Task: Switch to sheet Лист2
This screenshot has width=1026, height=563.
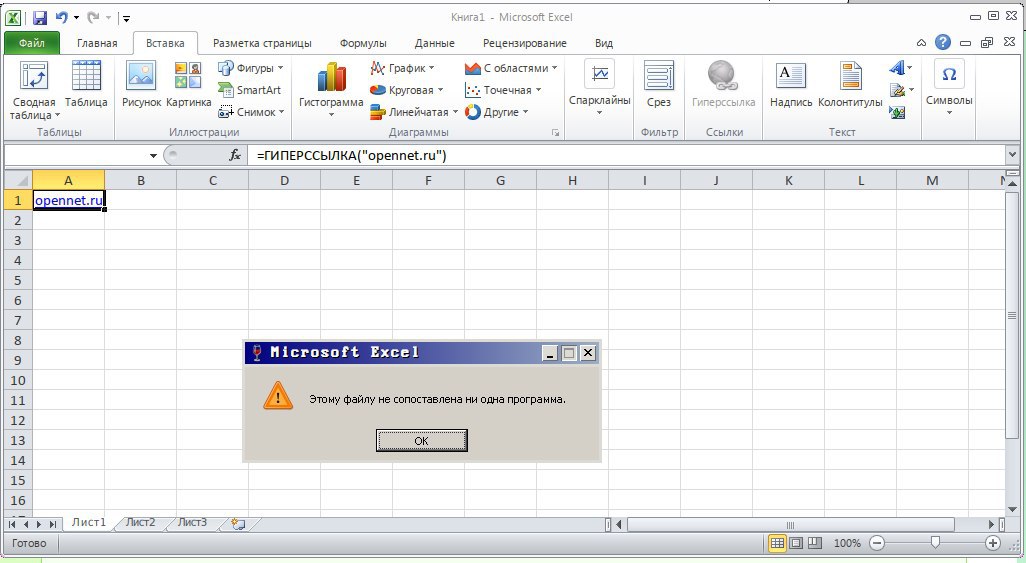Action: click(141, 522)
